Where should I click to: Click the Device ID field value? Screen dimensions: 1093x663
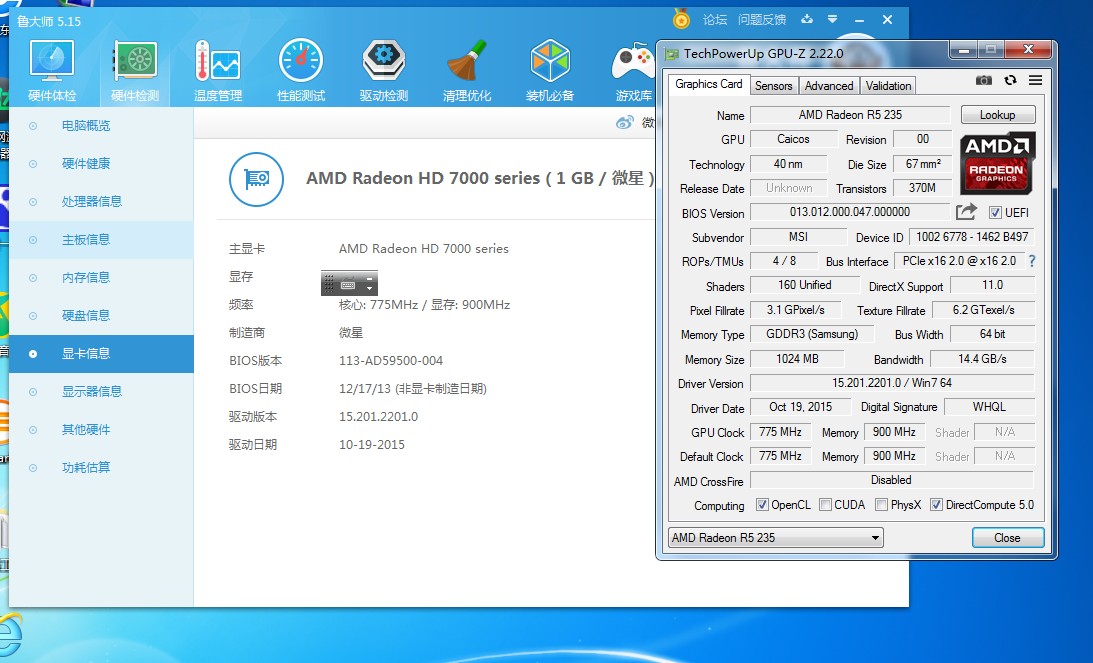tap(972, 236)
